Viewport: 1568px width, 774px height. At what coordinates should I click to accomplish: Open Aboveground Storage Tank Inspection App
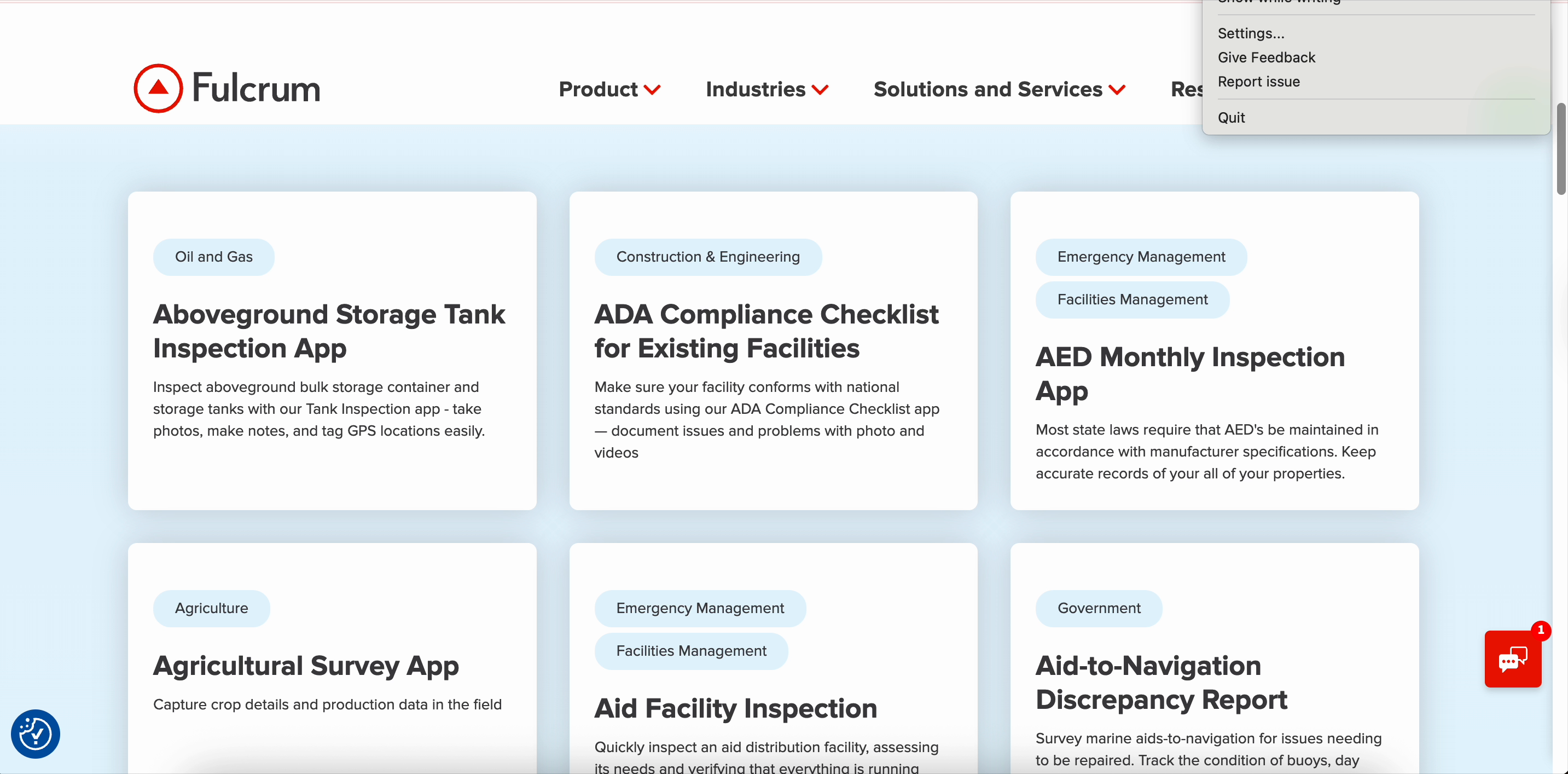coord(329,331)
